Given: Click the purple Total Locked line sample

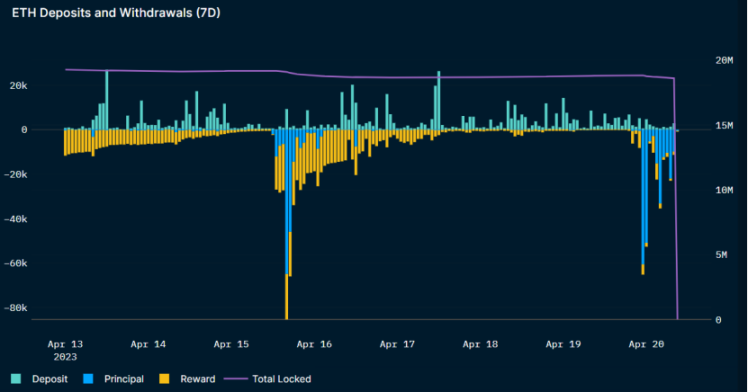Looking at the screenshot, I should [236, 379].
